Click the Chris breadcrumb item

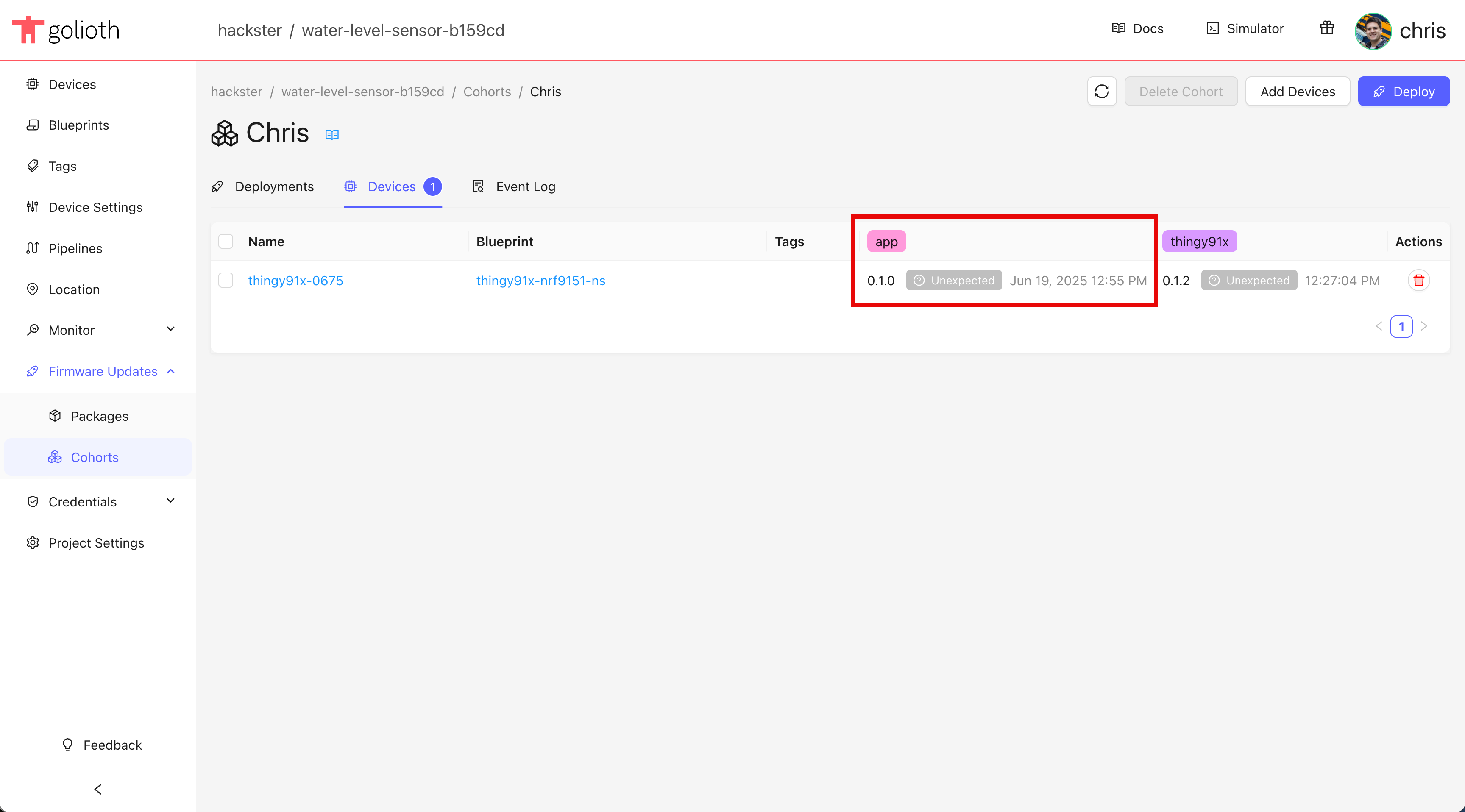coord(546,92)
